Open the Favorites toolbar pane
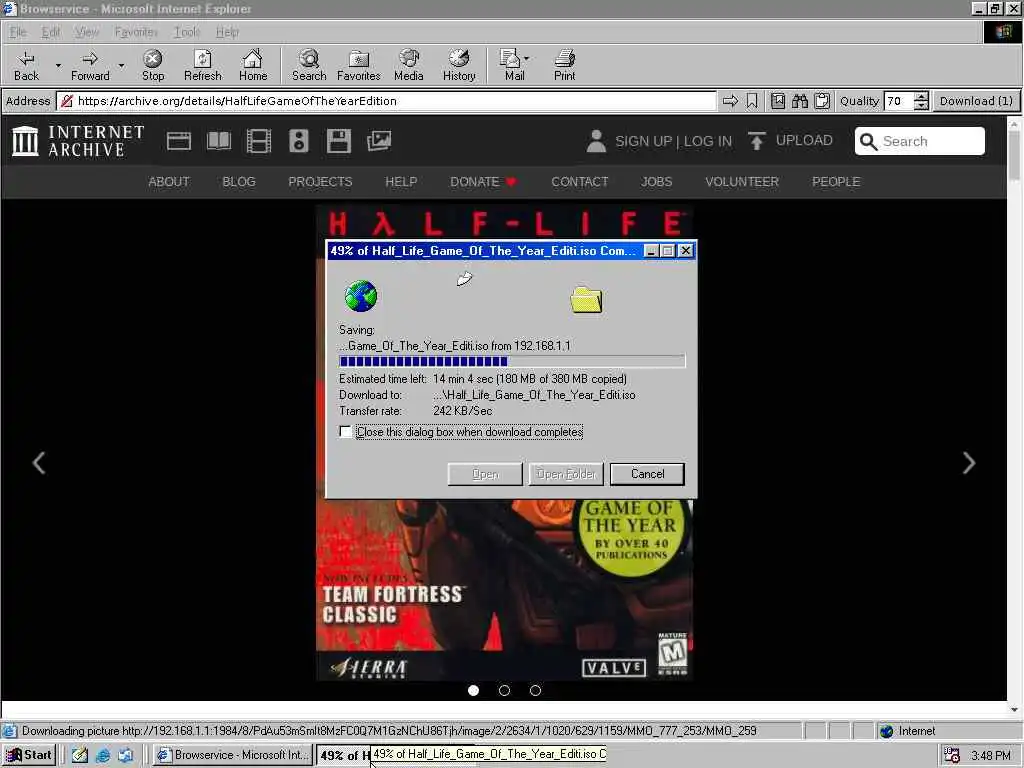This screenshot has height=768, width=1024. pos(359,65)
